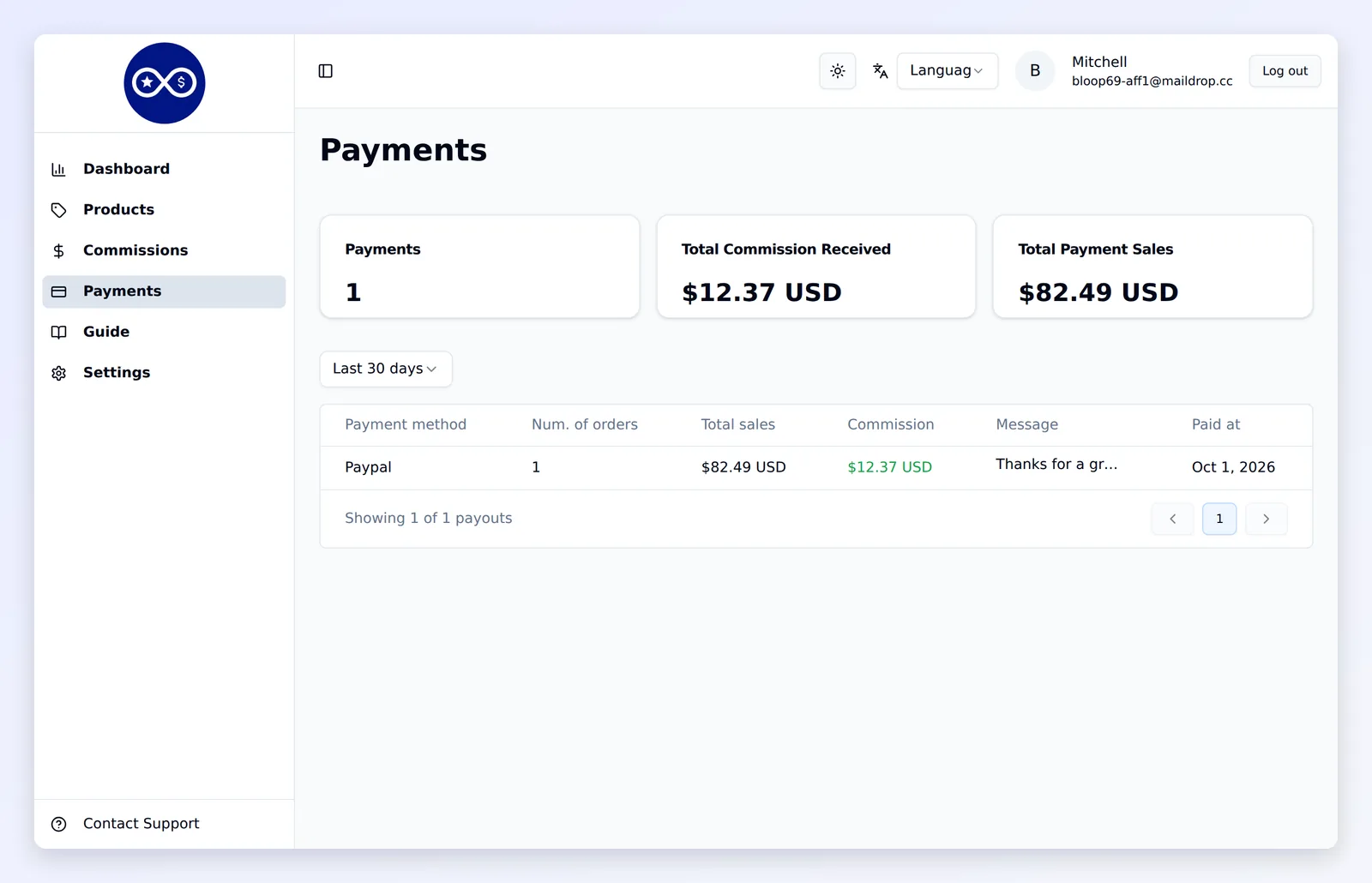Toggle light/dark theme with the sun button
The image size is (1372, 883).
[x=838, y=71]
